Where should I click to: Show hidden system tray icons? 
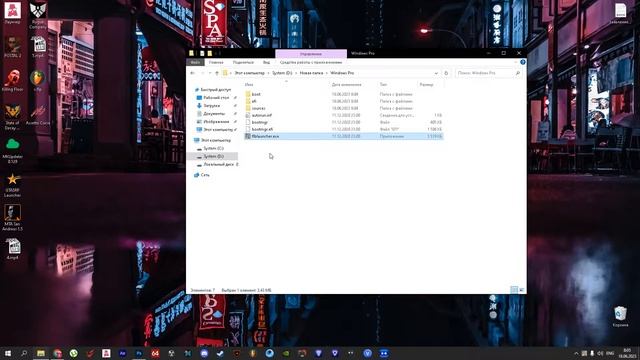point(576,353)
